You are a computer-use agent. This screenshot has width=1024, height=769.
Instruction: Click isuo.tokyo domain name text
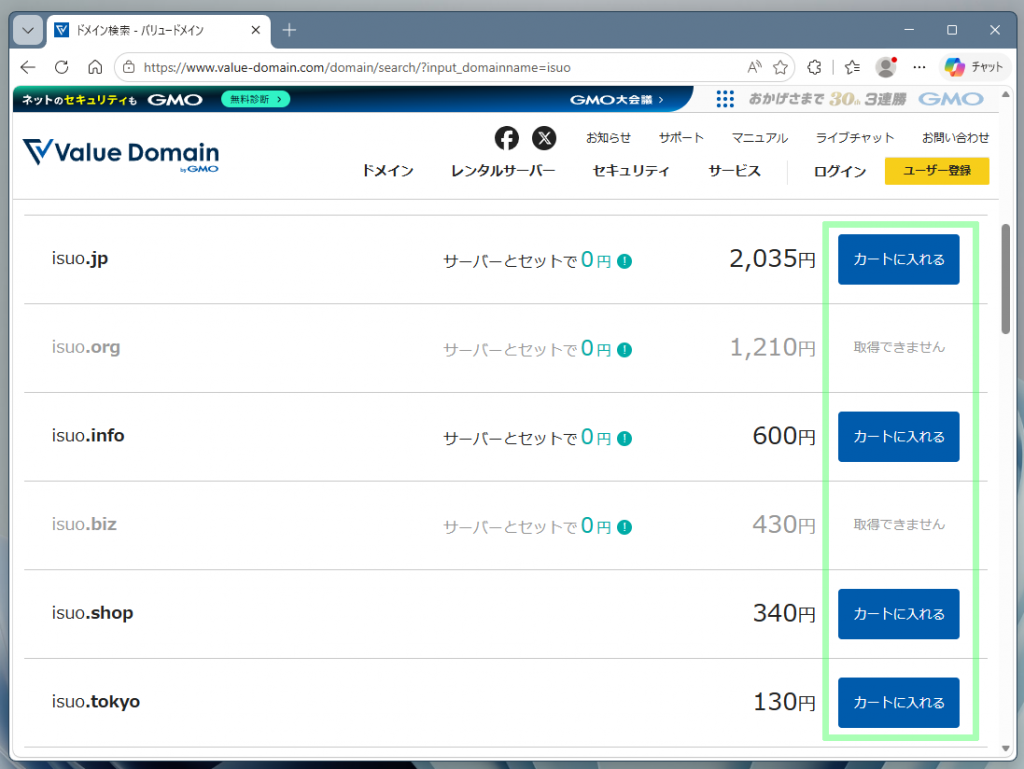point(96,702)
